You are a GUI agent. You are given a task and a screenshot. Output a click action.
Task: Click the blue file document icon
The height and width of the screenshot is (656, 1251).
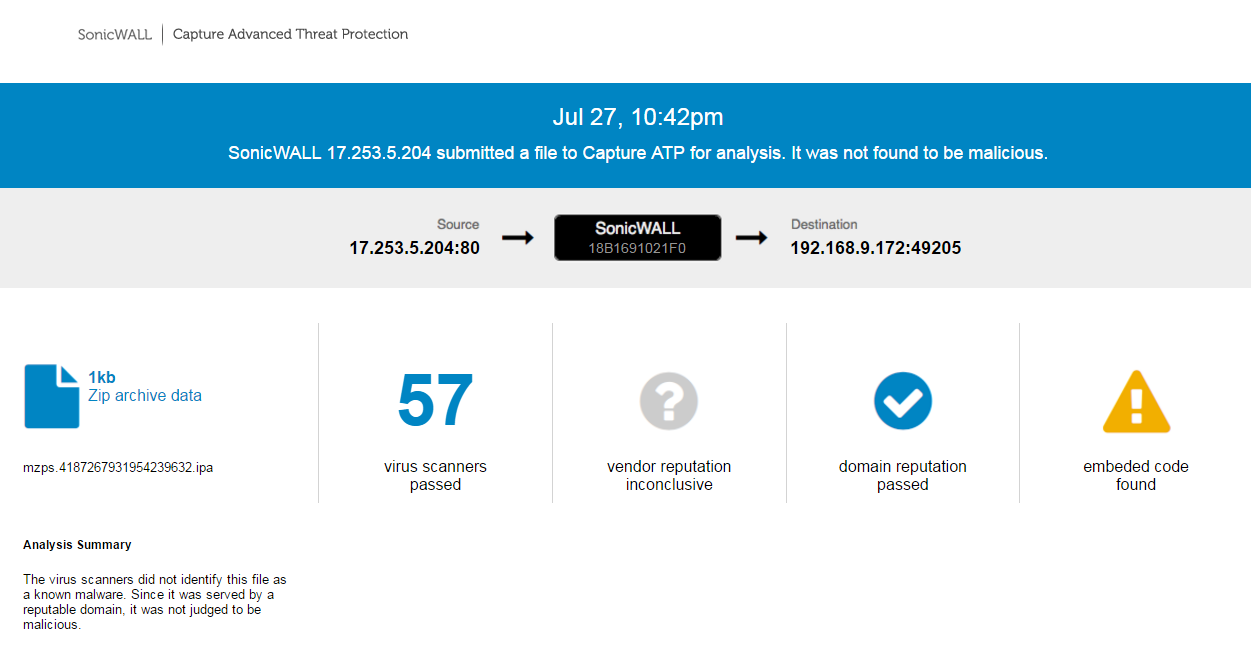point(52,396)
